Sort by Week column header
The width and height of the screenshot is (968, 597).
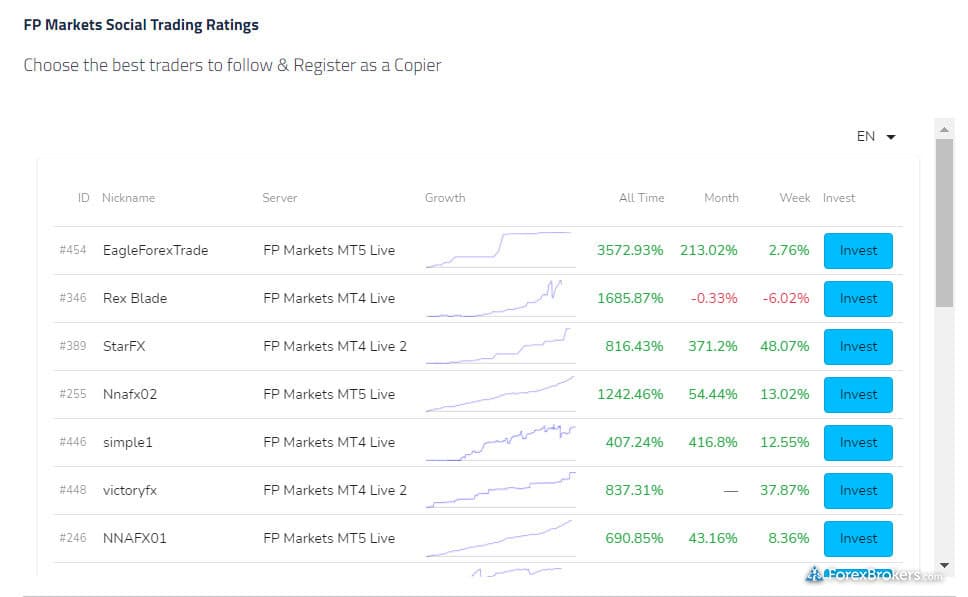[795, 198]
